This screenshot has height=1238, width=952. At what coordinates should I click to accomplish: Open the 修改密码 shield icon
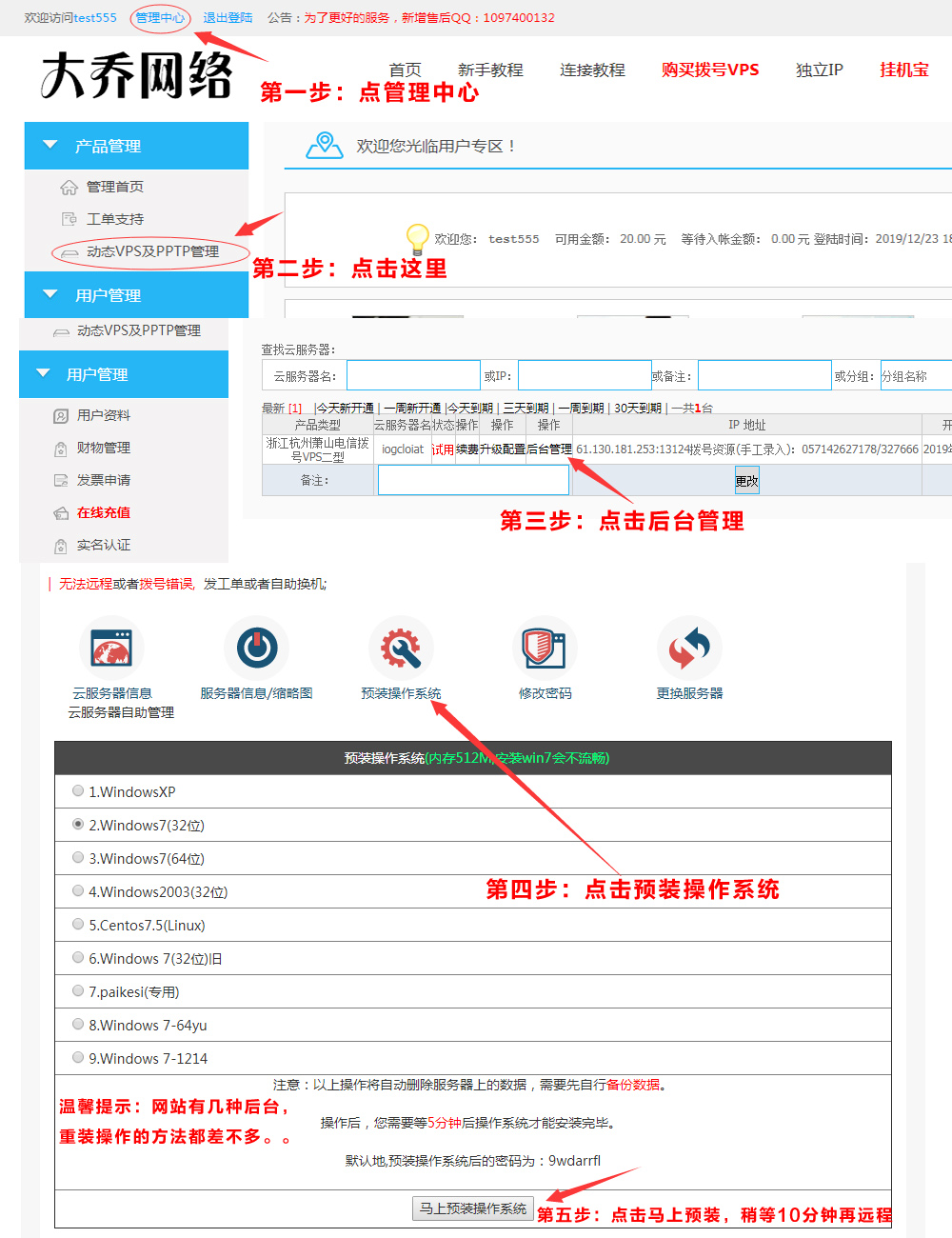click(545, 649)
